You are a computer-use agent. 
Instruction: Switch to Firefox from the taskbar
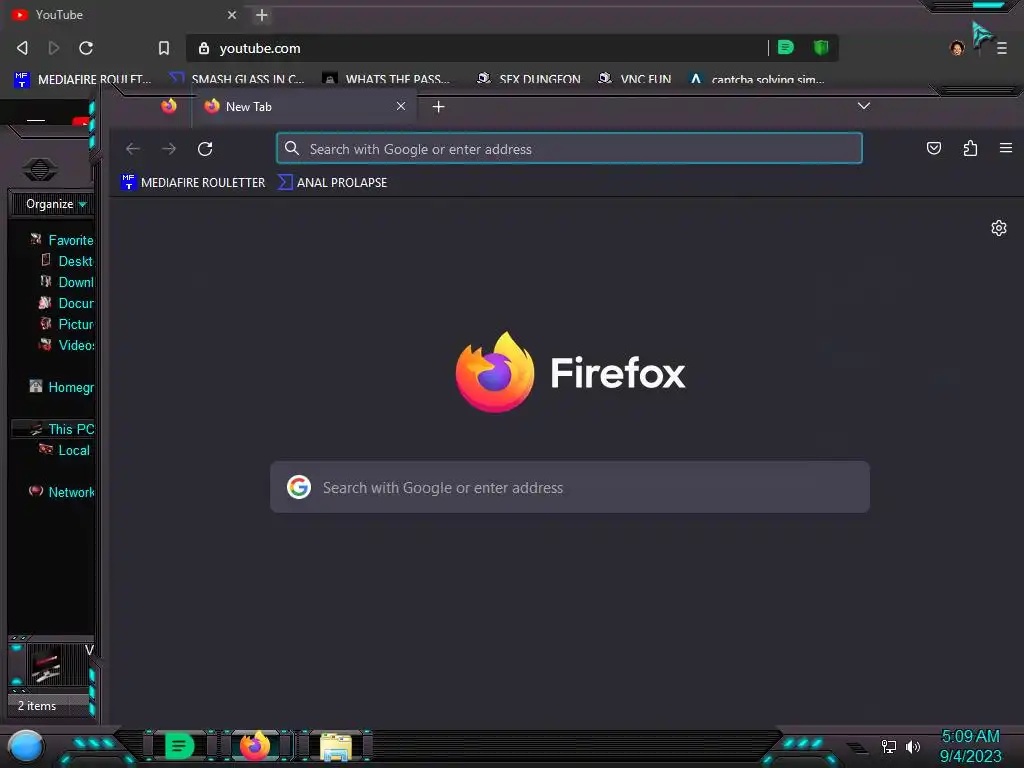coord(255,746)
